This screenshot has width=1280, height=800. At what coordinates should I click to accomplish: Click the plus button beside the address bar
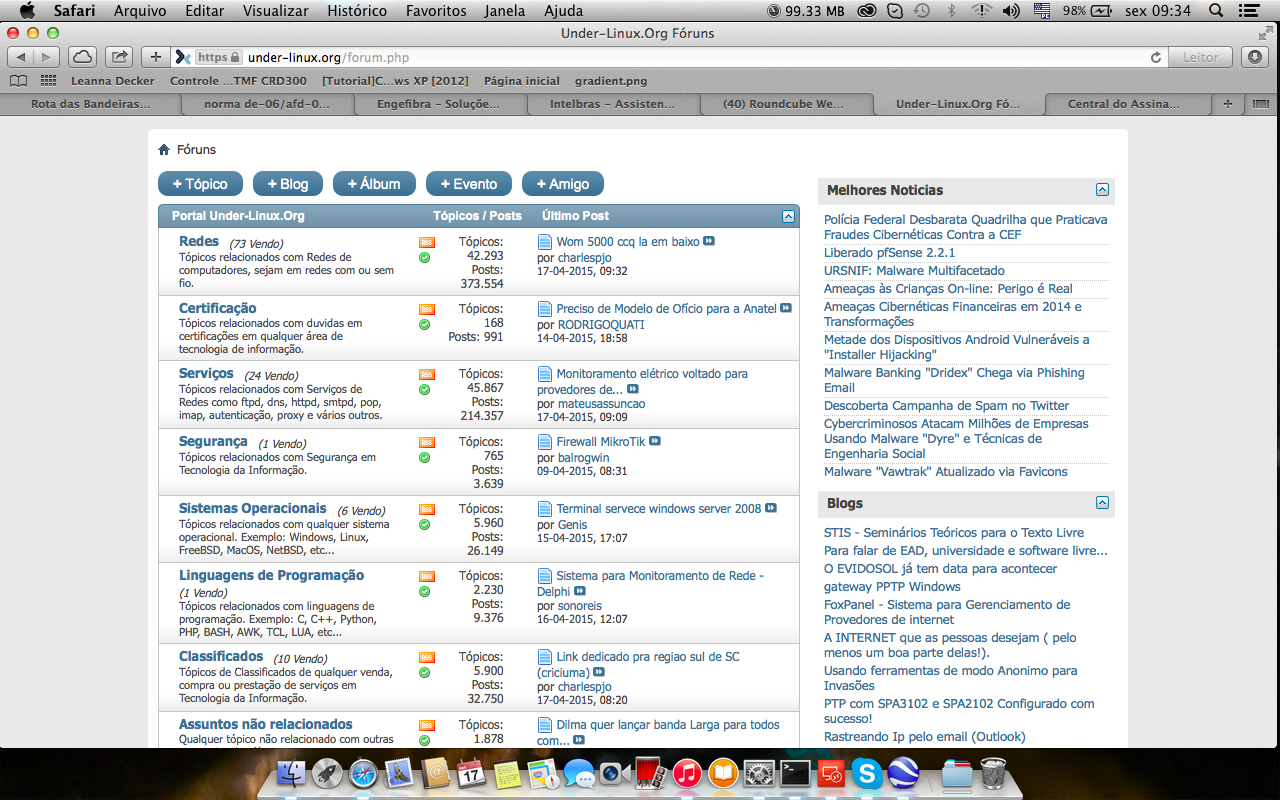click(156, 57)
